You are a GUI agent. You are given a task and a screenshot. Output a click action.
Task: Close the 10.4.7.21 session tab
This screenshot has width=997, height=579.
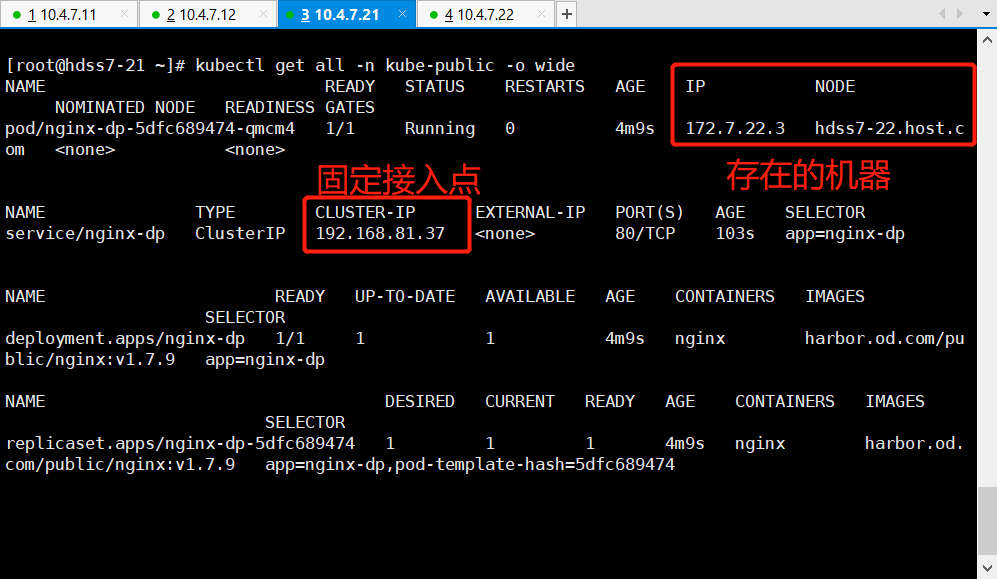400,14
